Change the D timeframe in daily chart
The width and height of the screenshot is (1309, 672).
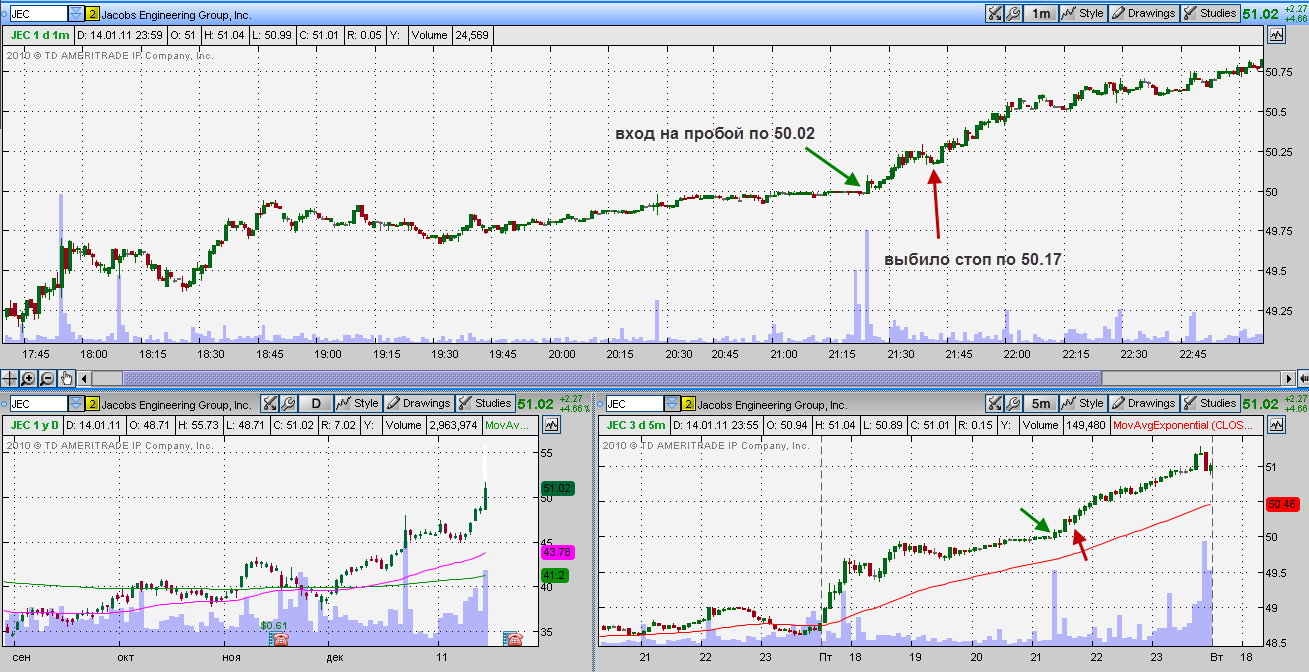316,404
